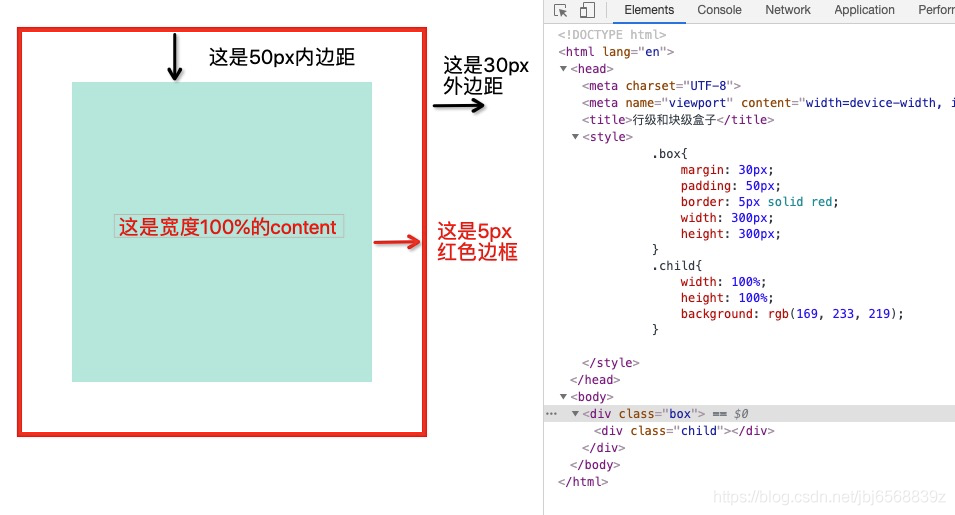Select the closing </div> tag
This screenshot has width=955, height=515.
[603, 448]
